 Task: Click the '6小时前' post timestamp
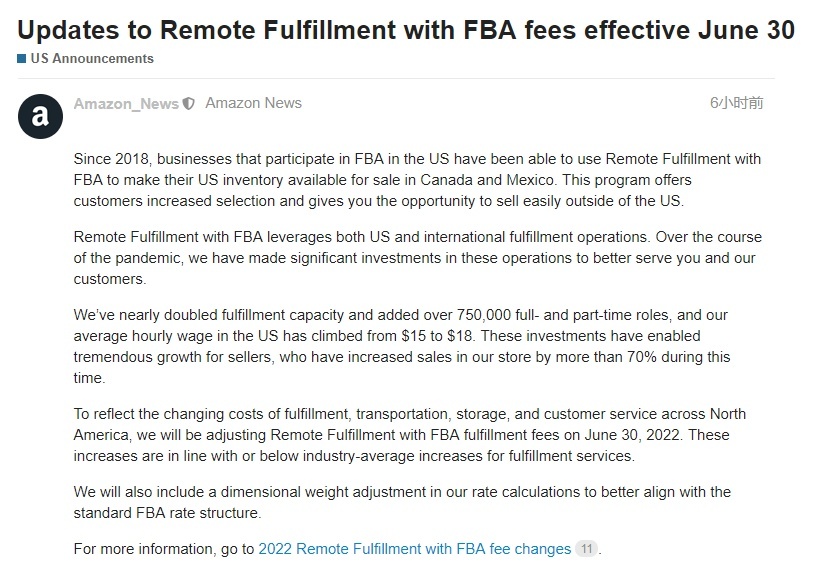pyautogui.click(x=737, y=103)
